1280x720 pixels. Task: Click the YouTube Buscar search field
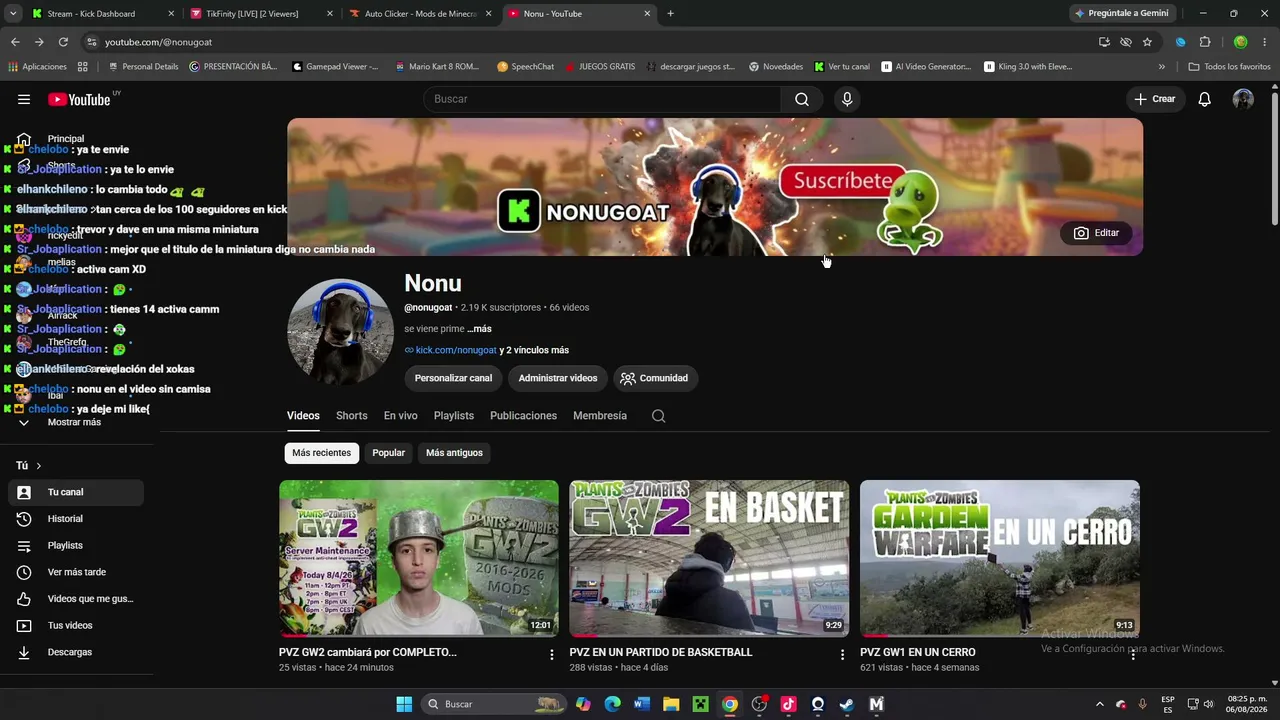tap(603, 99)
